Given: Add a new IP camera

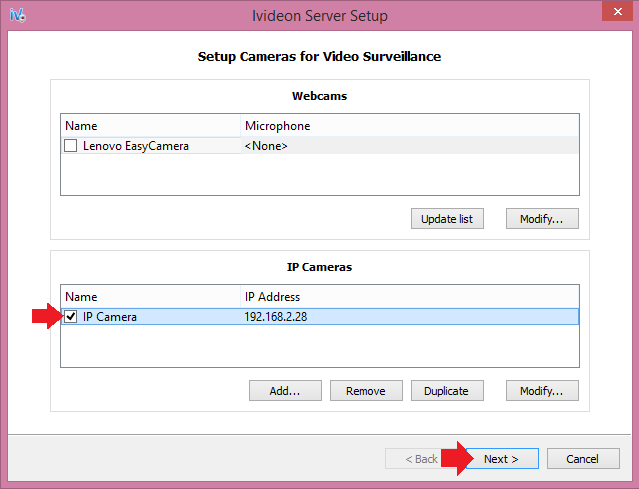Looking at the screenshot, I should (x=285, y=391).
